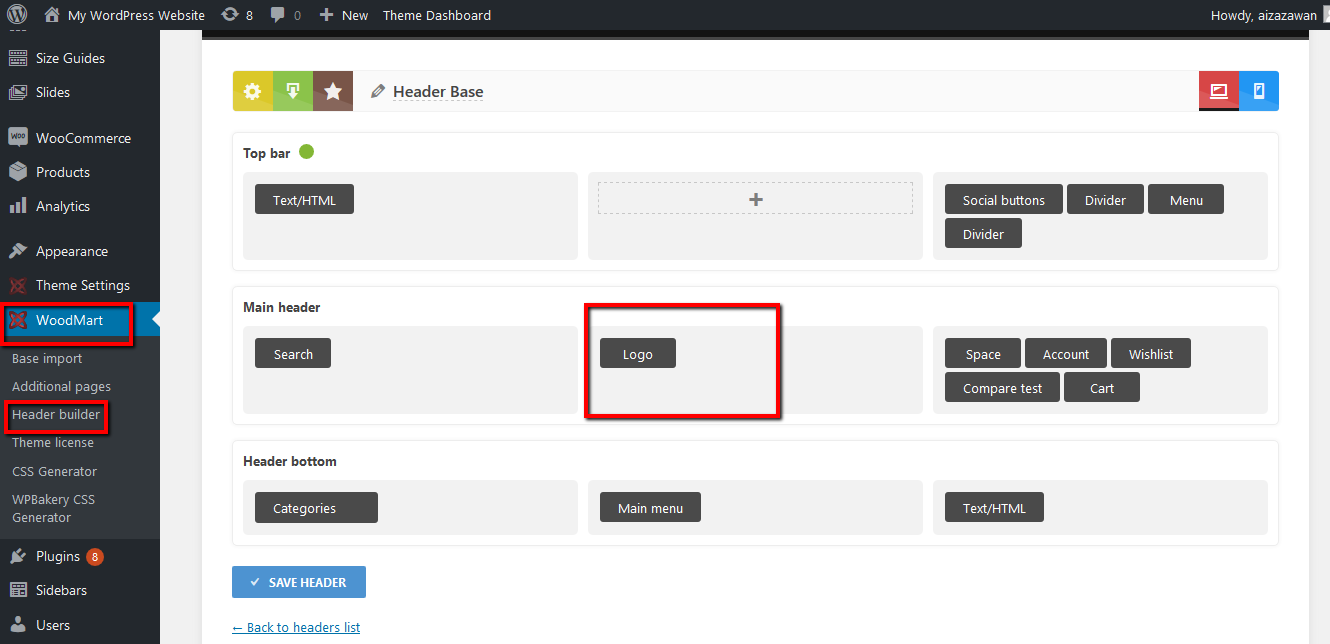
Task: Click Header bottom row label
Action: coord(290,461)
